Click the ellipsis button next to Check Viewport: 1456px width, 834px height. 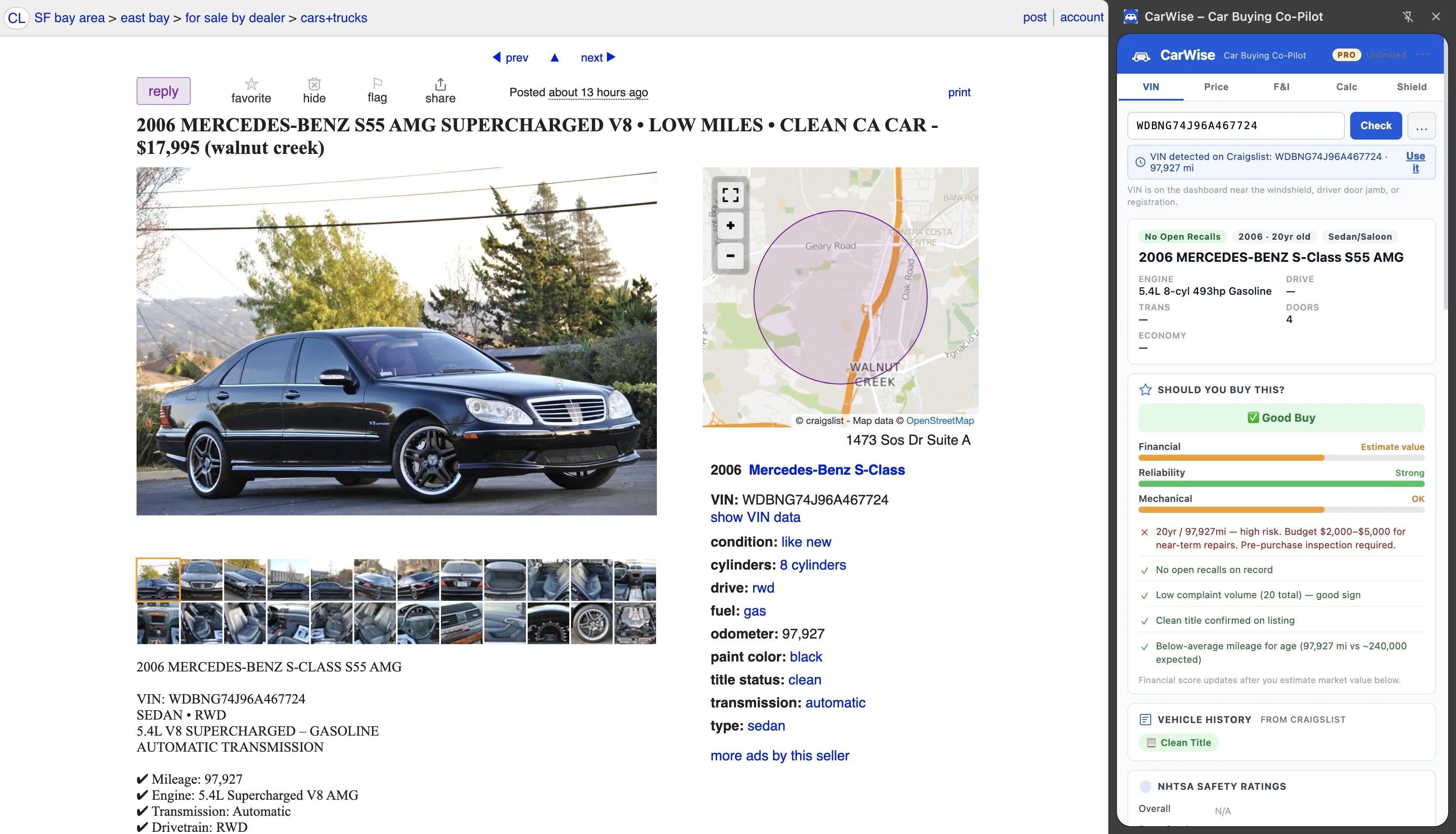tap(1421, 125)
